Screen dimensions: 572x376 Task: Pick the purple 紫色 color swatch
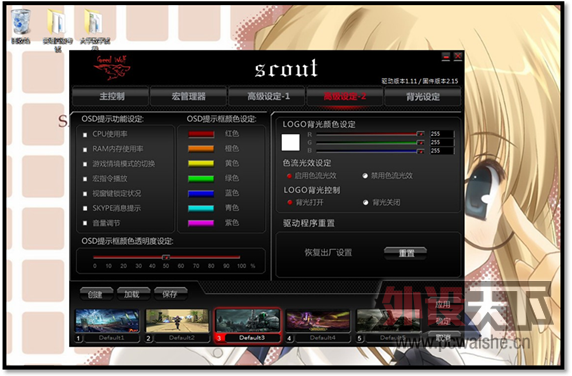(x=201, y=223)
